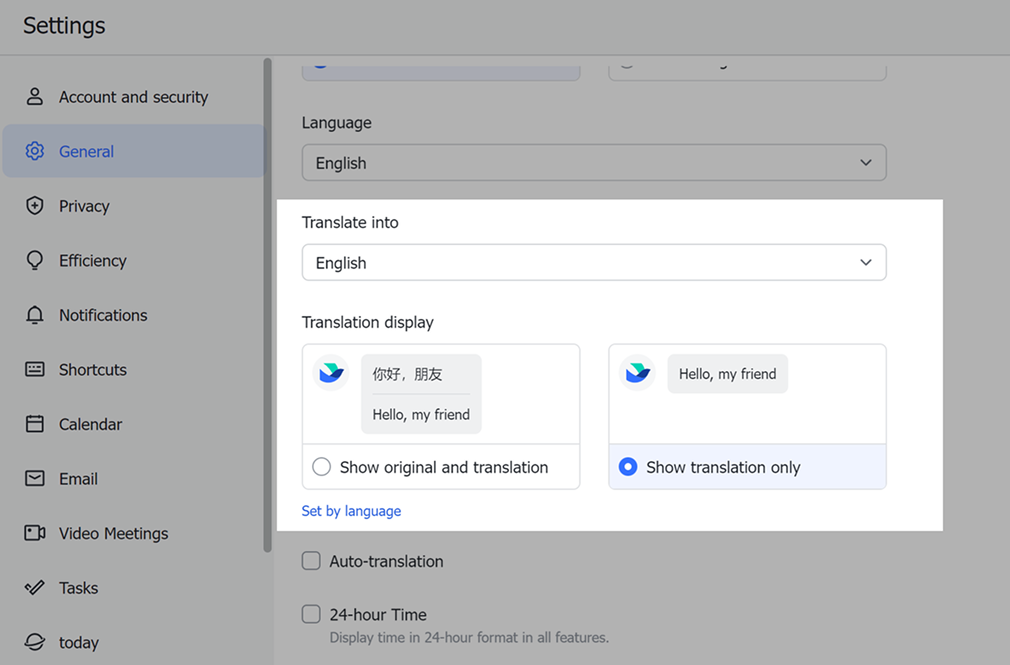The width and height of the screenshot is (1010, 665).
Task: Toggle the 24-hour Time checkbox
Action: click(312, 615)
